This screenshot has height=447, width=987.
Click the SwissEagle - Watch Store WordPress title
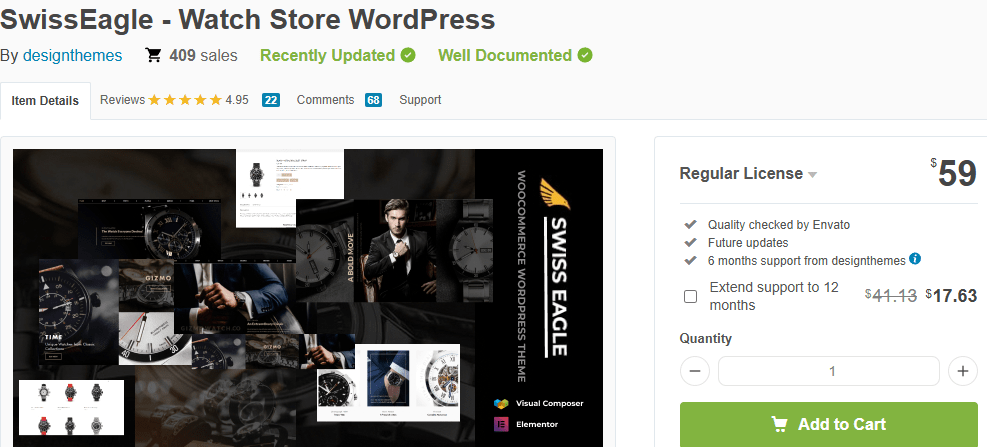click(248, 20)
